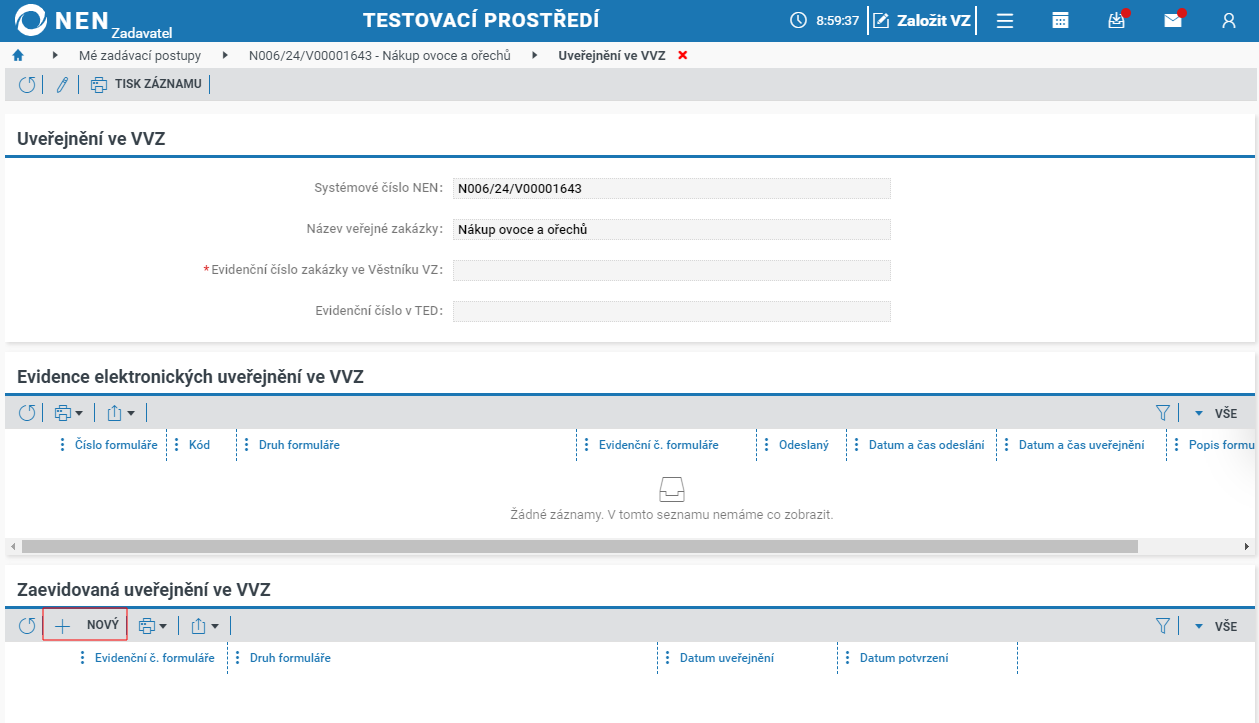Open print dropdown in Evidence elektronických uveřejnění
The image size is (1259, 723).
pos(69,413)
